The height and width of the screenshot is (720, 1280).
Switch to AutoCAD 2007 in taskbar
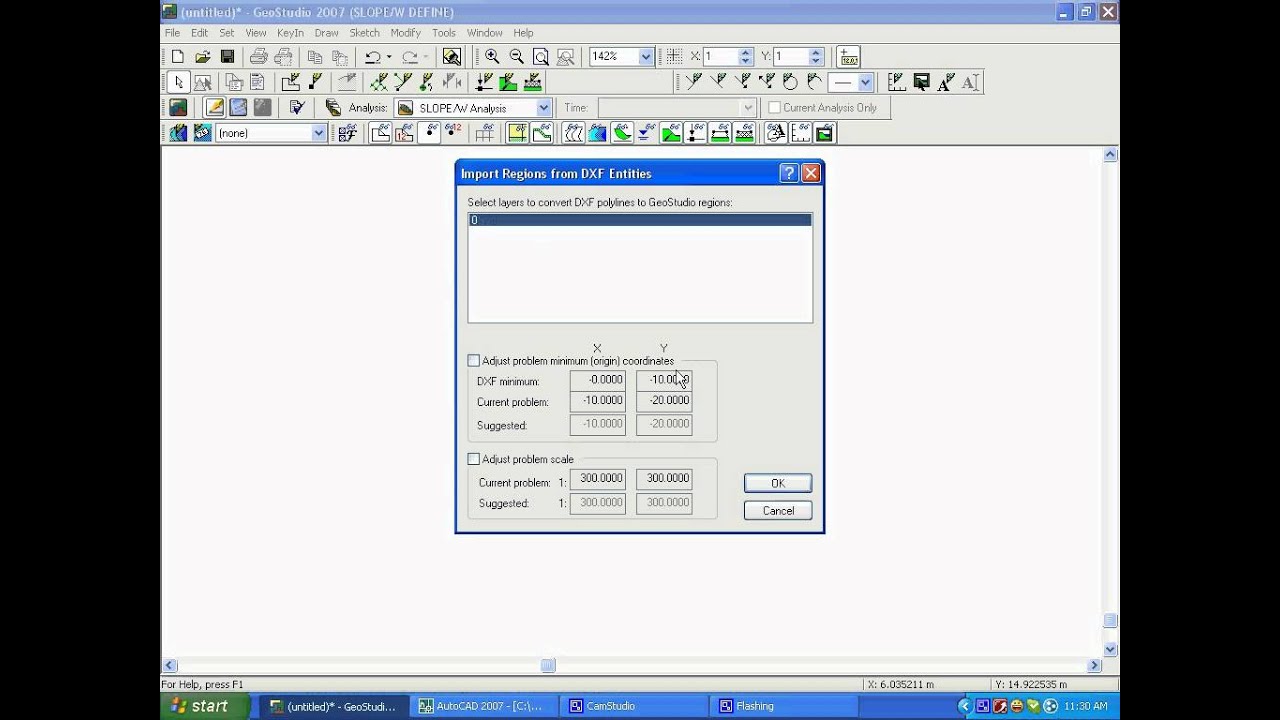[481, 706]
